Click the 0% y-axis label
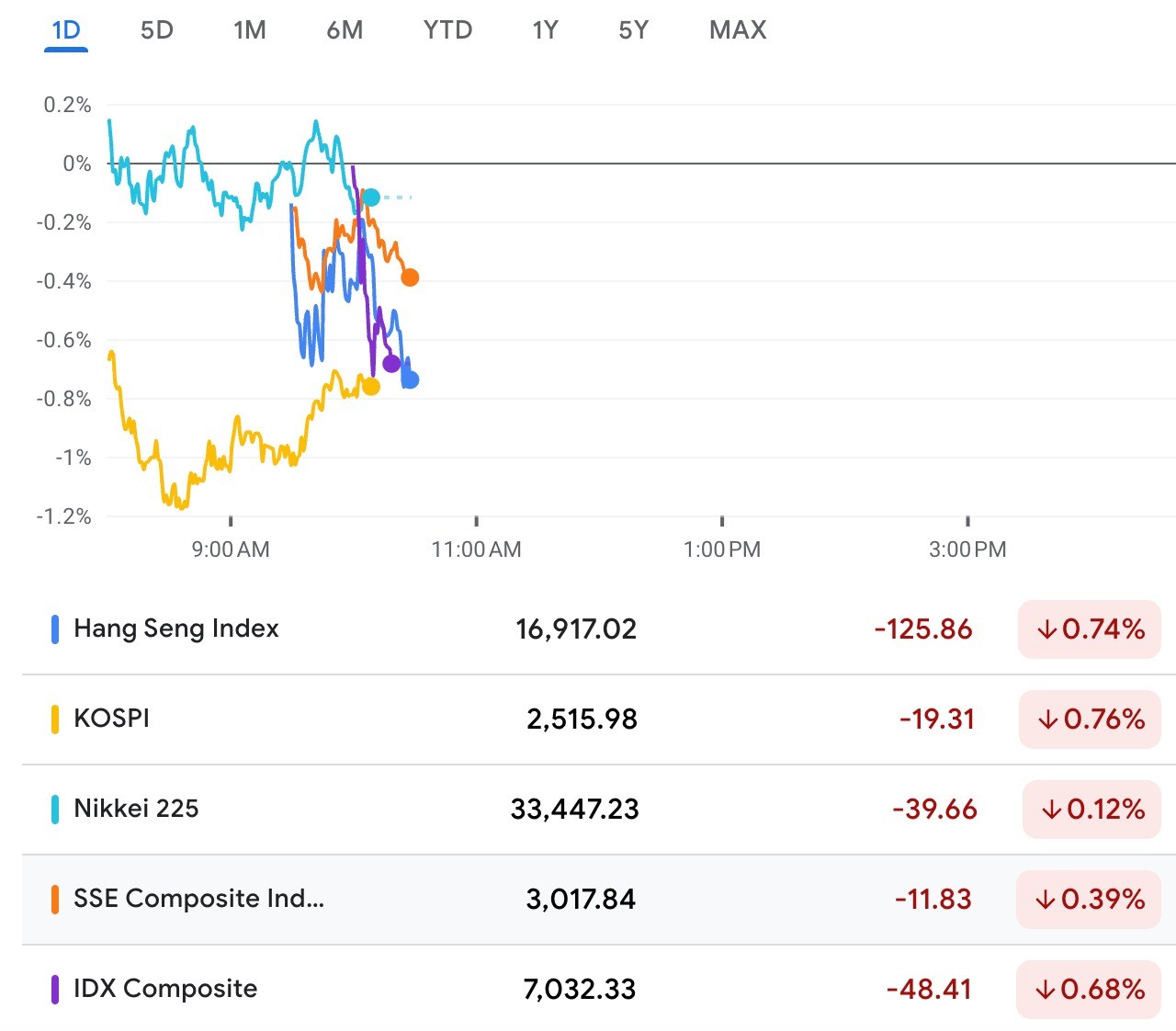This screenshot has height=1031, width=1176. point(77,164)
